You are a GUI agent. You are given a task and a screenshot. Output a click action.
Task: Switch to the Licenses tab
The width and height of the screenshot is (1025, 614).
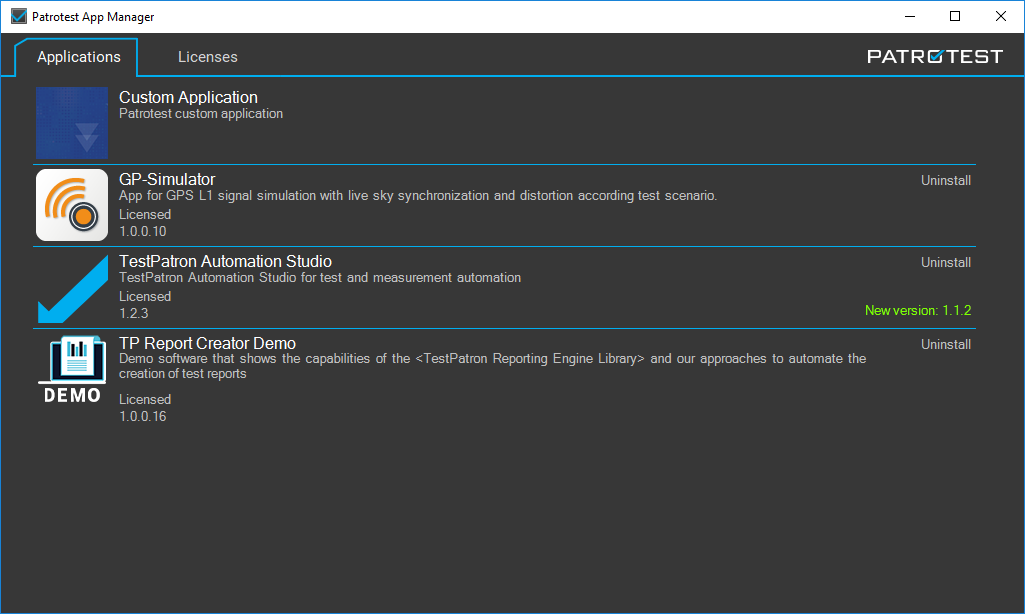[207, 57]
